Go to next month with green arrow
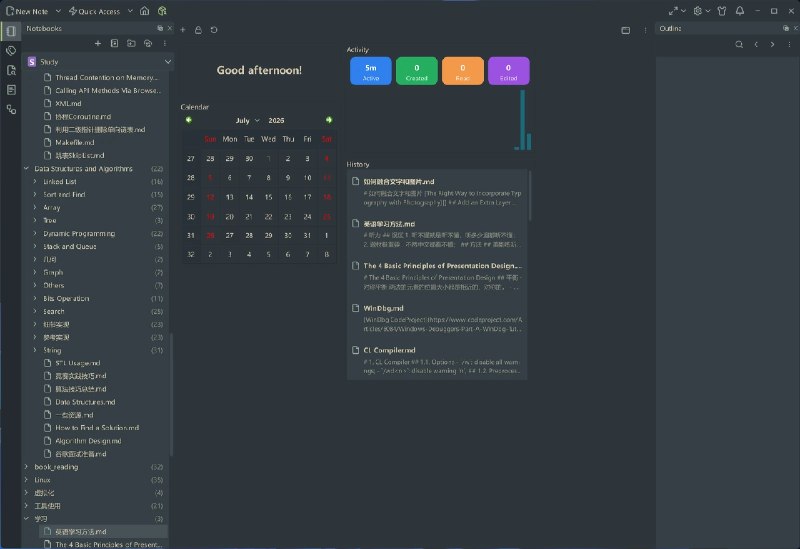Viewport: 800px width, 549px height. 329,120
